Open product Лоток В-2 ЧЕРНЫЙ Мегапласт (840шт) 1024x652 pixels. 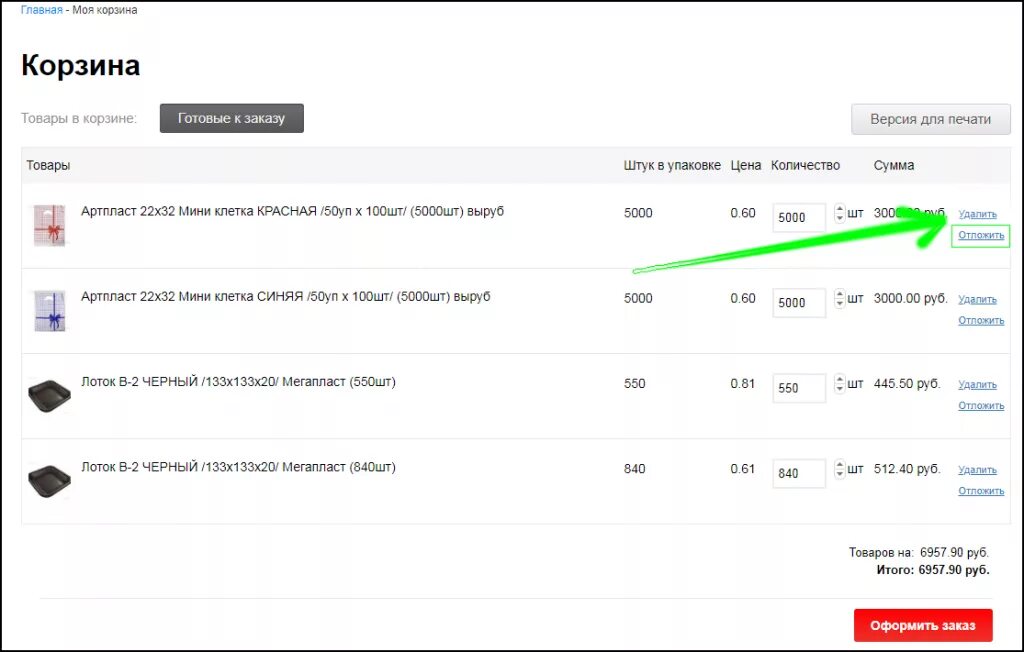click(x=238, y=467)
